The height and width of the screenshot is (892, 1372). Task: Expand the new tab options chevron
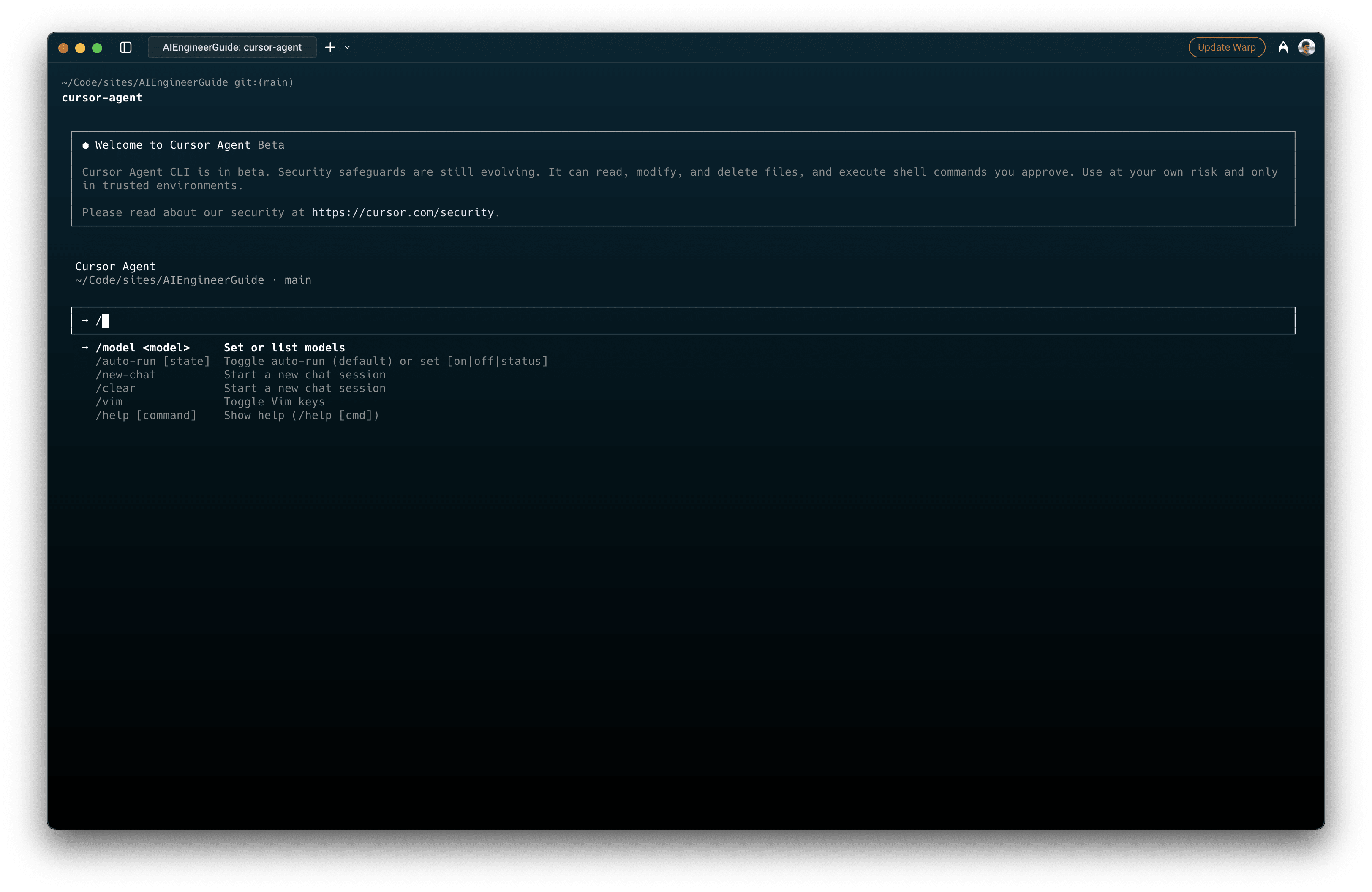click(347, 47)
